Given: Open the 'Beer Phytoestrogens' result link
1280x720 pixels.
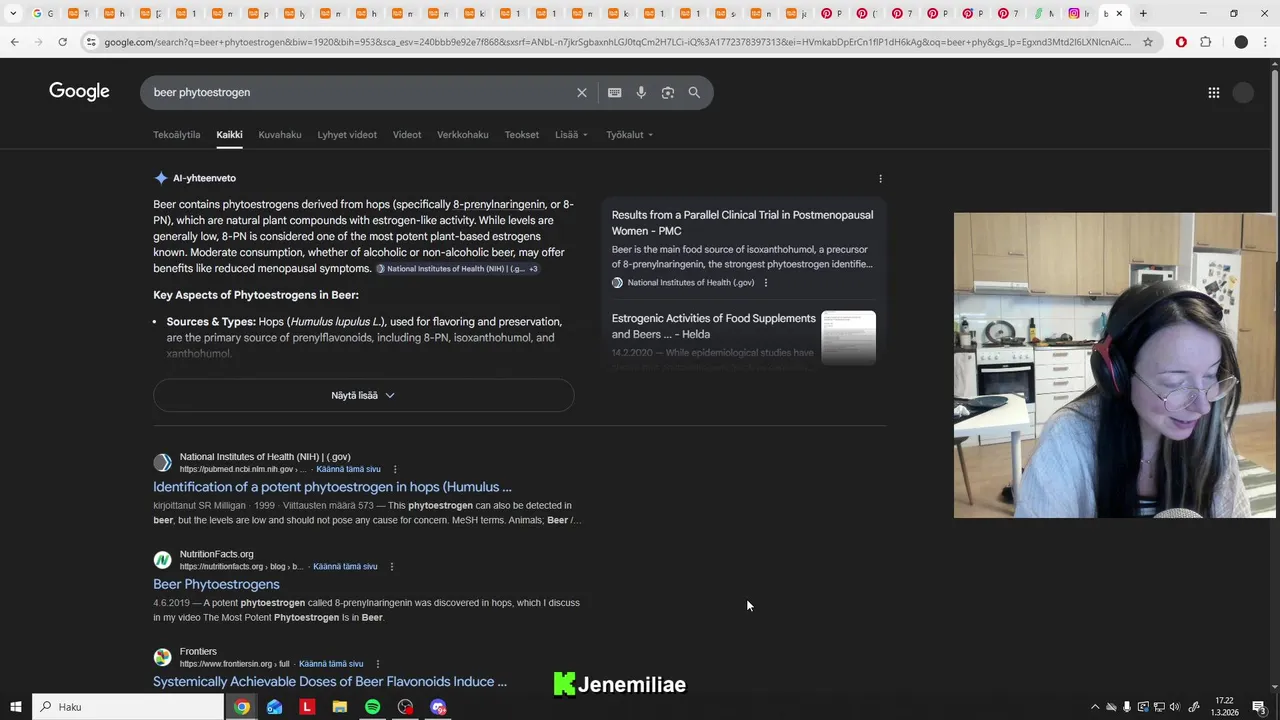Looking at the screenshot, I should (x=216, y=584).
